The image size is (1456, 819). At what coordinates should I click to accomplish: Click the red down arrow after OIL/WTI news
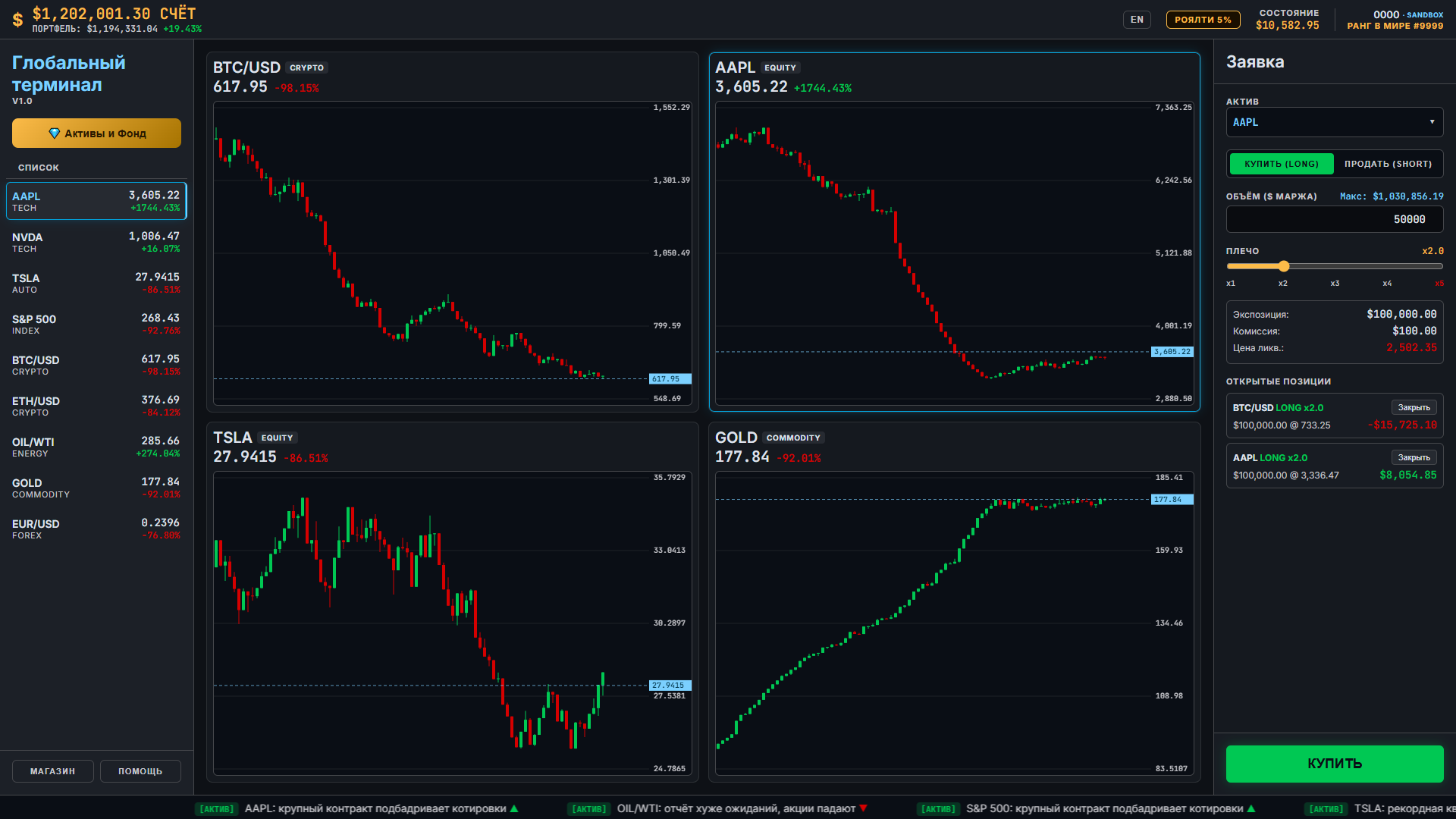tap(863, 808)
